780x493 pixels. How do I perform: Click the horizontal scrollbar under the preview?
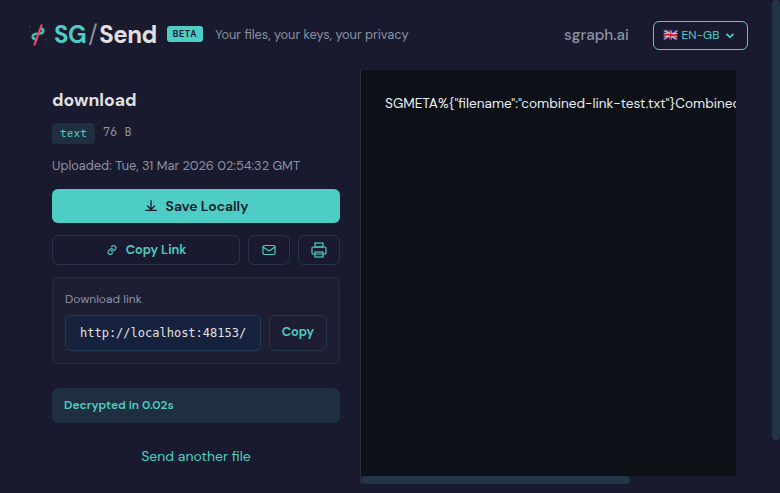pyautogui.click(x=495, y=480)
